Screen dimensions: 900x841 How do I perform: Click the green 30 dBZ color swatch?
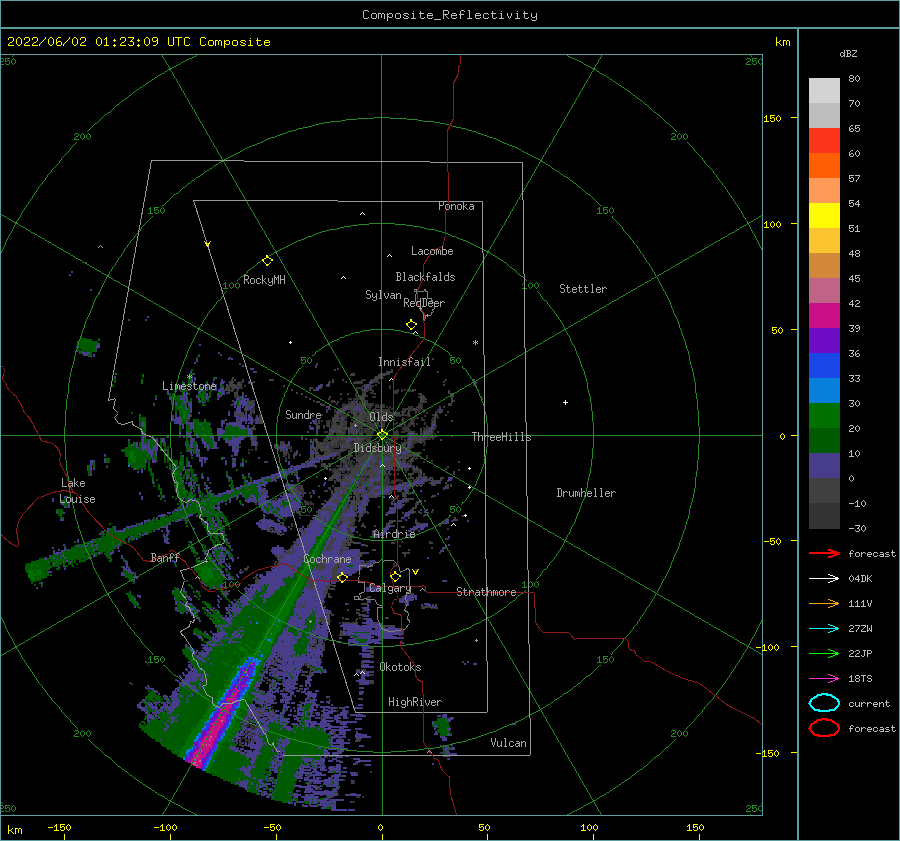pos(824,416)
